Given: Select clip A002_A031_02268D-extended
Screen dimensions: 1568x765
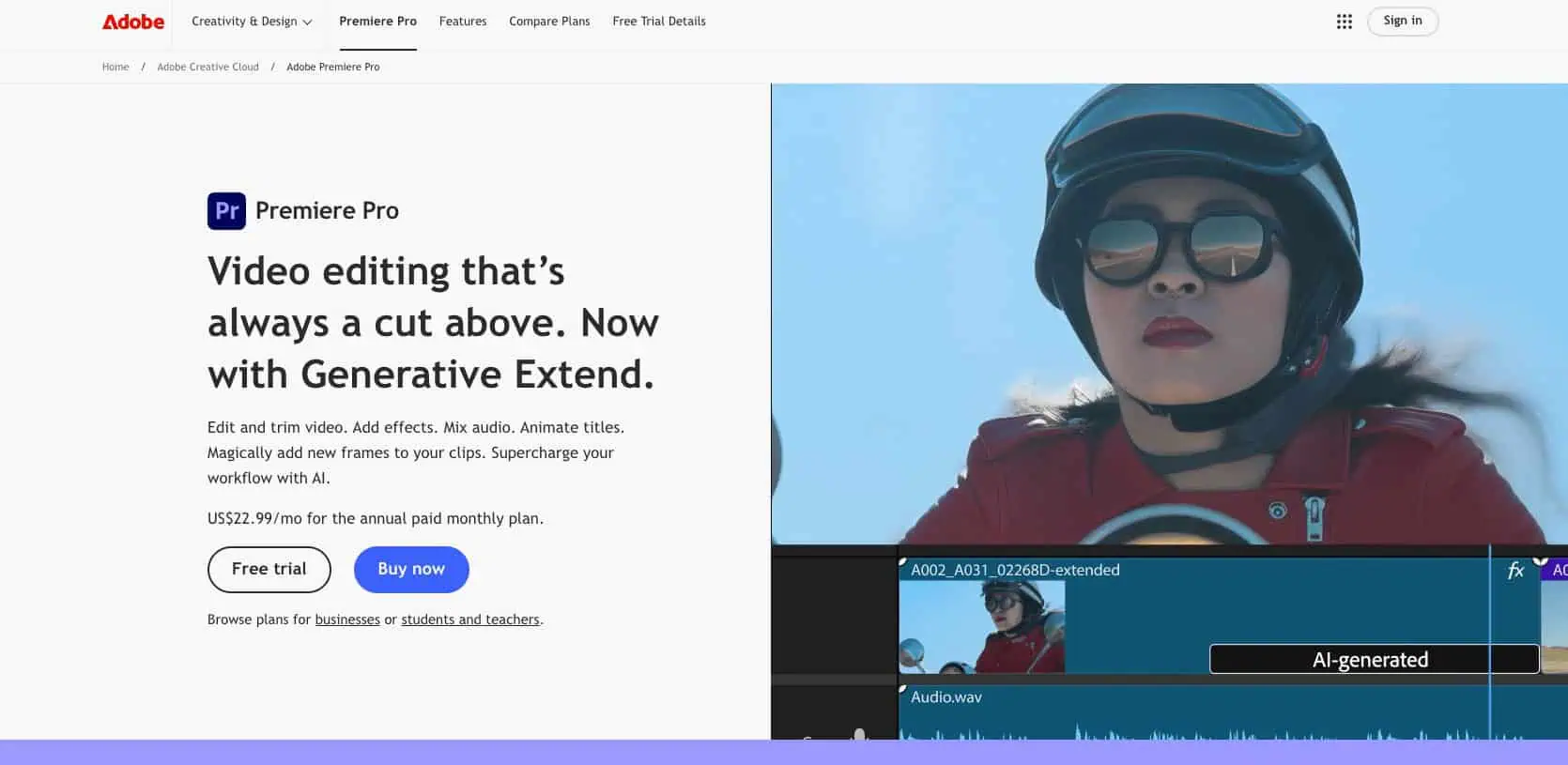Looking at the screenshot, I should [1015, 570].
